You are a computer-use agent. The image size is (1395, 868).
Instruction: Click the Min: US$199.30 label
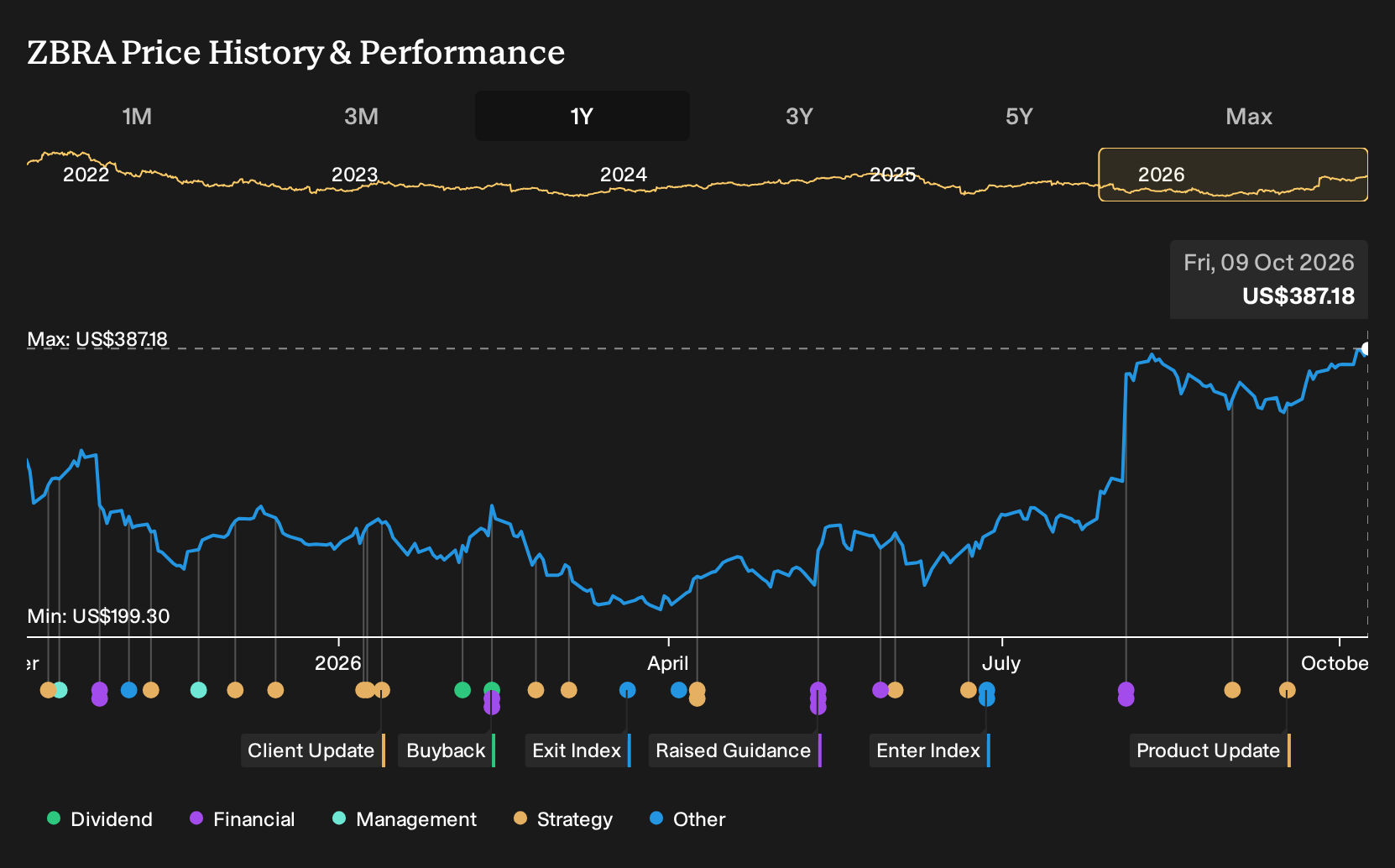tap(98, 616)
